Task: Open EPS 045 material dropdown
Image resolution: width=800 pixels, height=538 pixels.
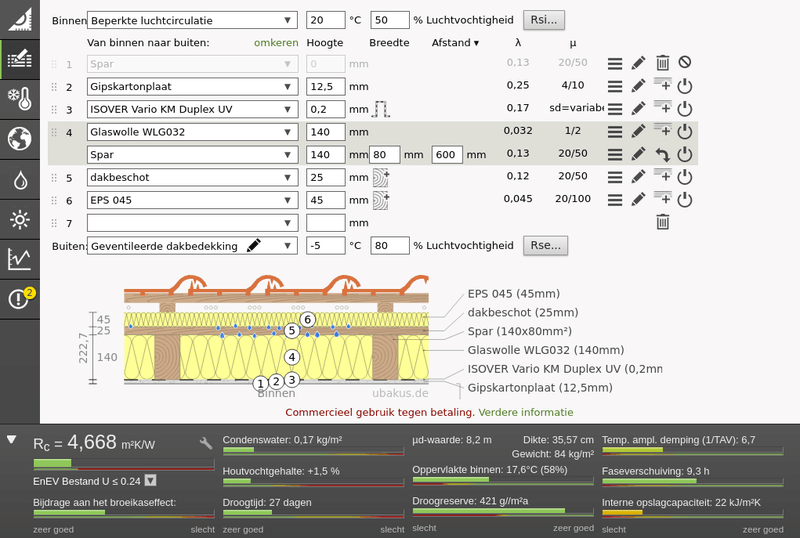Action: (192, 200)
